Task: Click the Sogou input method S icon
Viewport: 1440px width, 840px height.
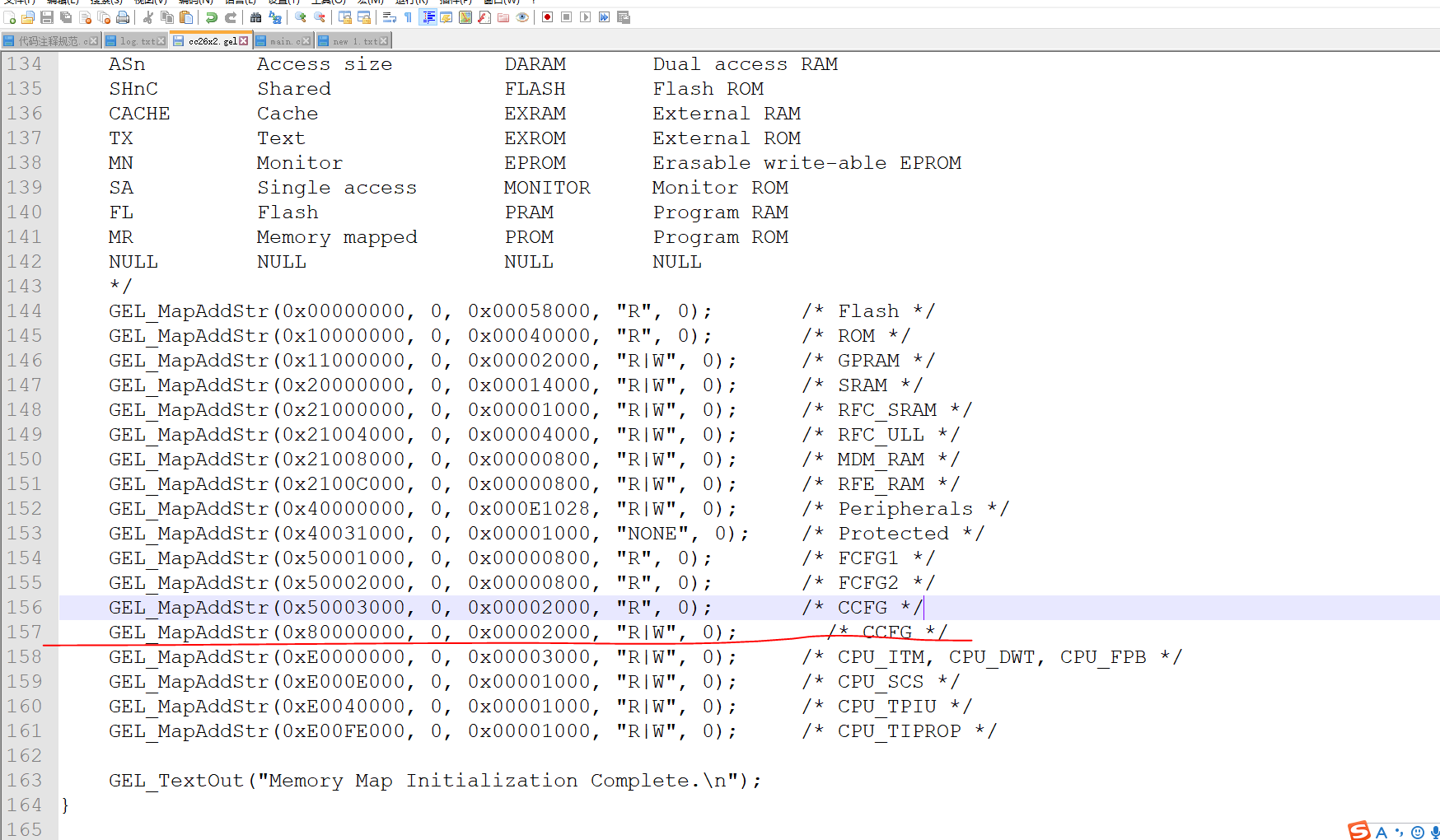Action: click(x=1359, y=831)
